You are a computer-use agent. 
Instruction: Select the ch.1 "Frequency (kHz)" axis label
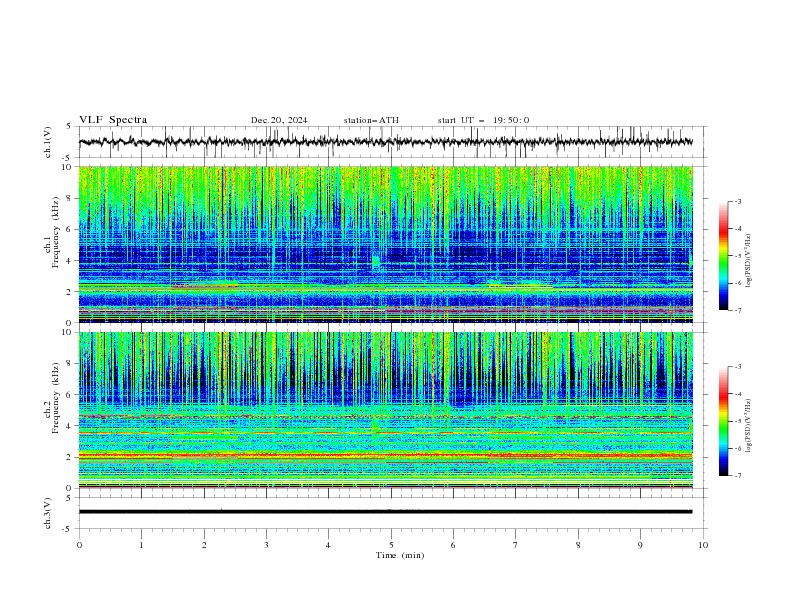pos(56,232)
